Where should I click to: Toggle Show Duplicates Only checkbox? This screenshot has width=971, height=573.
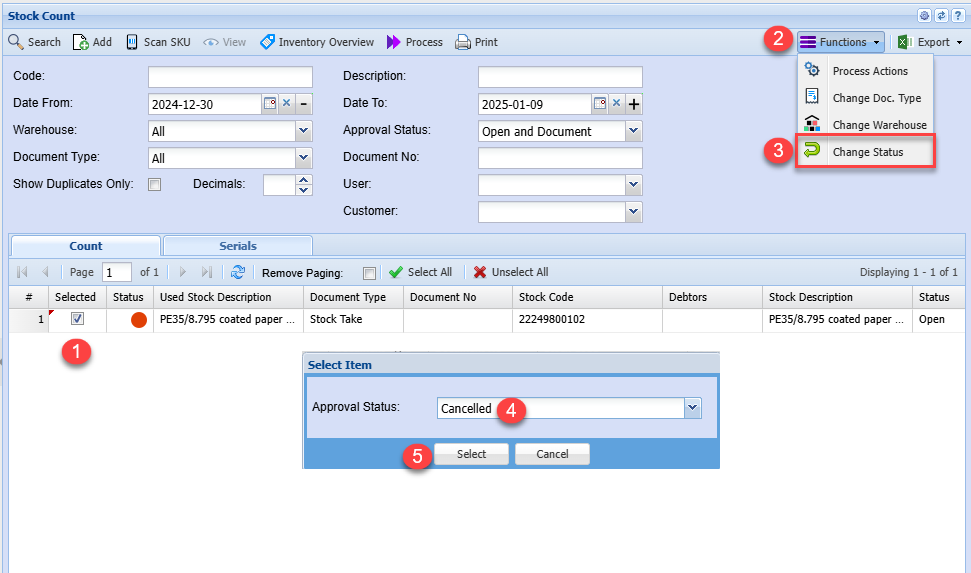coord(154,184)
